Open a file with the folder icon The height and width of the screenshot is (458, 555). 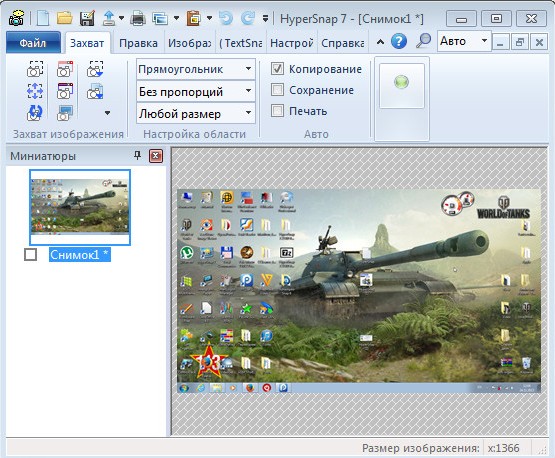65,18
